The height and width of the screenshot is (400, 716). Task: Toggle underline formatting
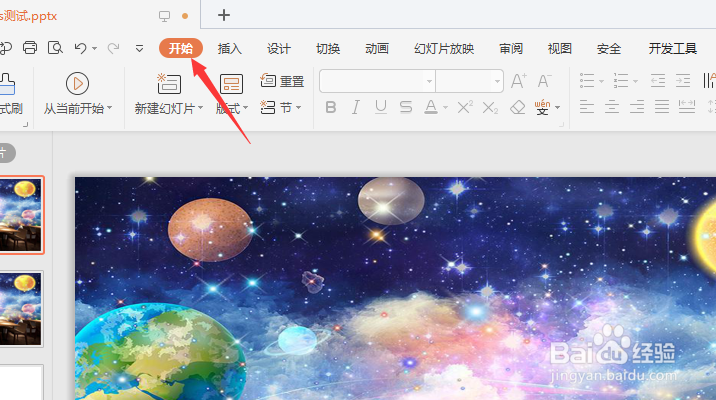tap(380, 108)
